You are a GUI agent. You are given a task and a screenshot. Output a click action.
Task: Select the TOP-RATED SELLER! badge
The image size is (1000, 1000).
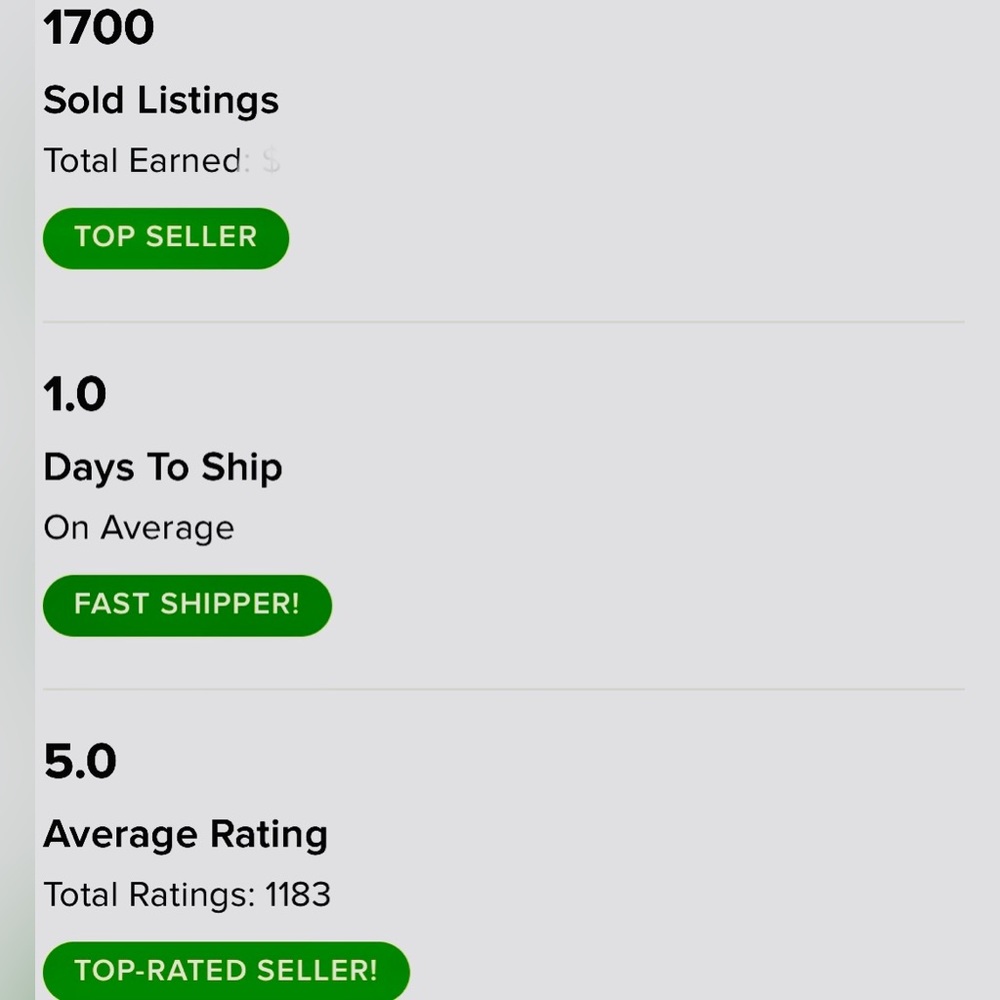tap(226, 971)
